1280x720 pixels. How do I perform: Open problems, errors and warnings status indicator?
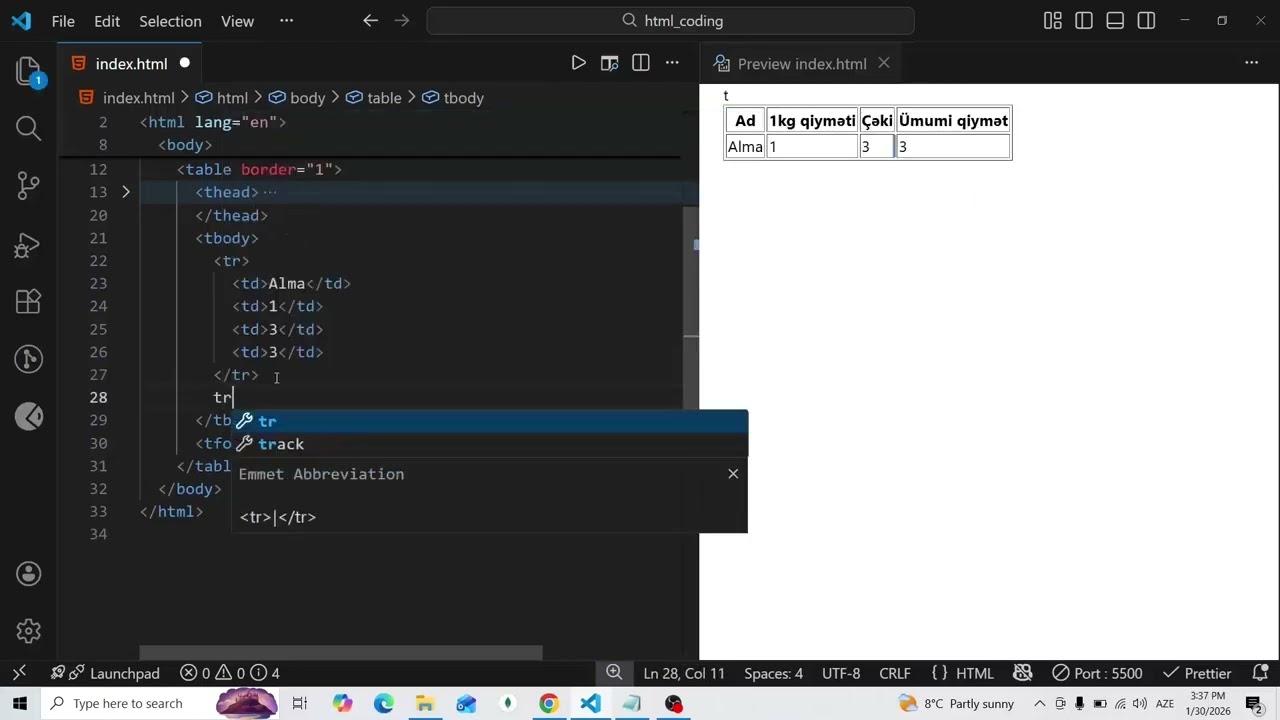pos(230,673)
